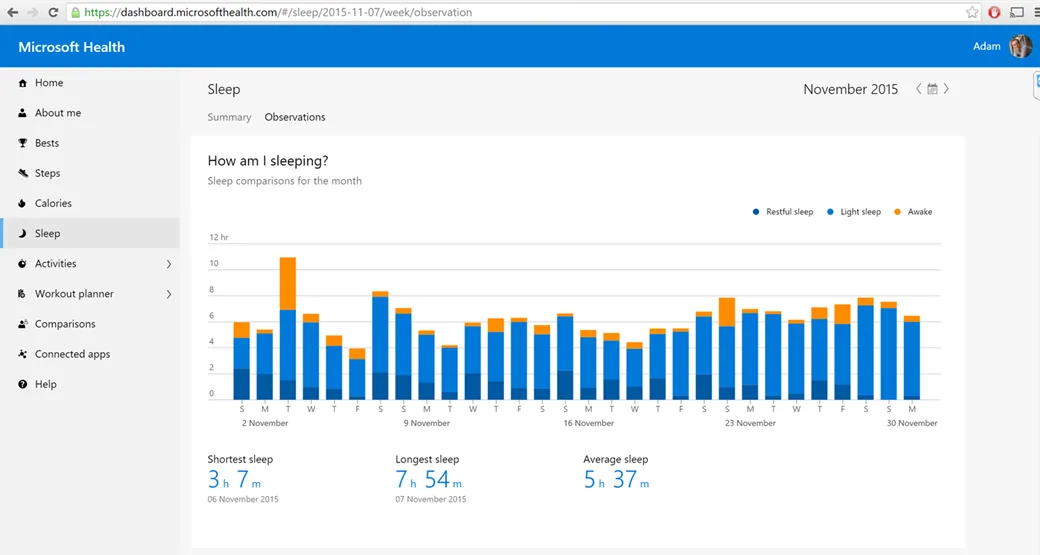Click the '06 November 2015' date text

(x=243, y=499)
